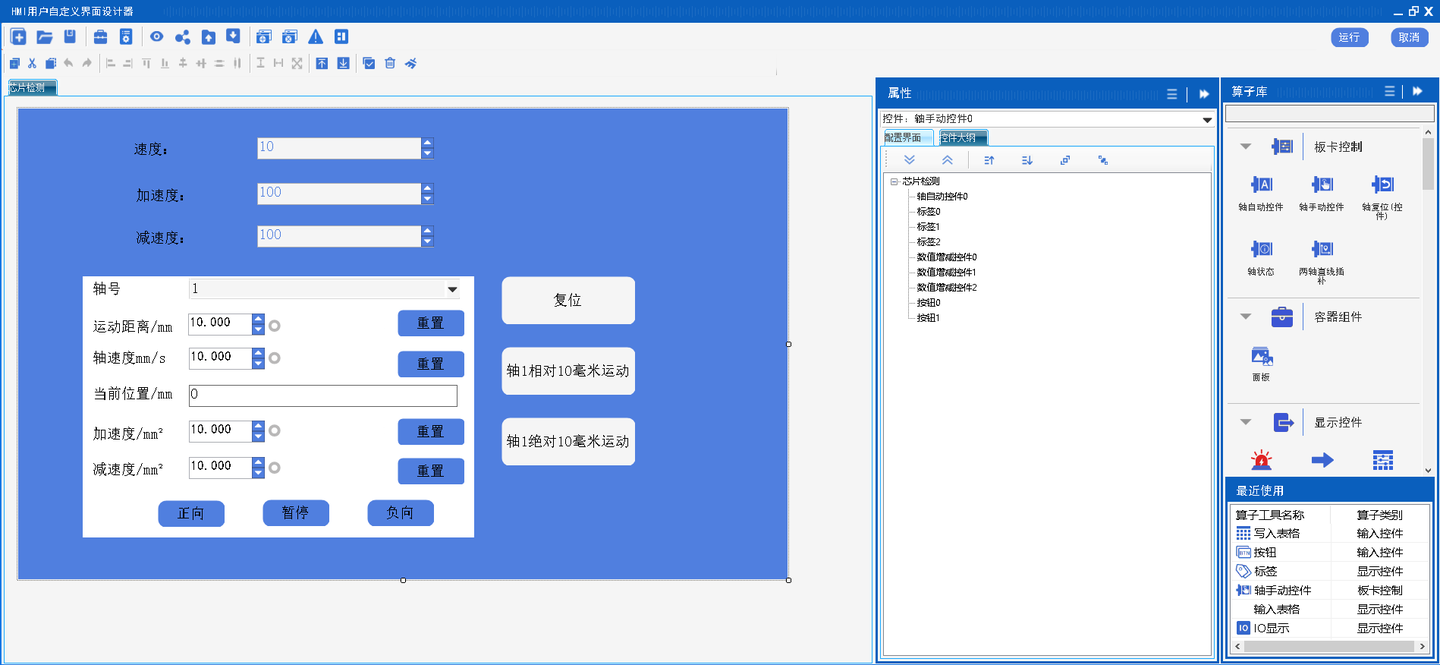The image size is (1440, 665).
Task: Open a project with the folder icon
Action: 44,37
